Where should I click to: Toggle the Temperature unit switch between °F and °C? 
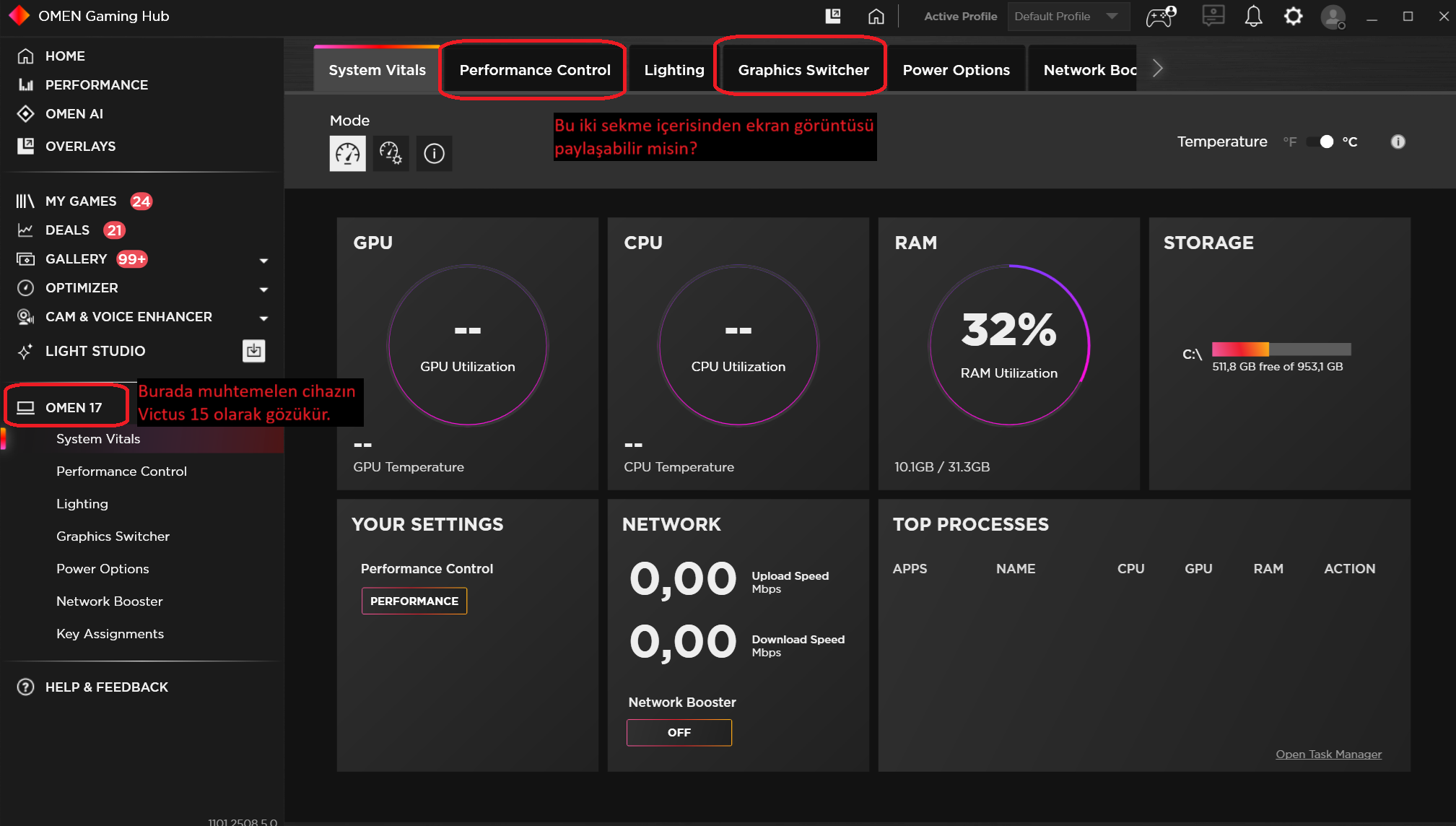click(1320, 142)
